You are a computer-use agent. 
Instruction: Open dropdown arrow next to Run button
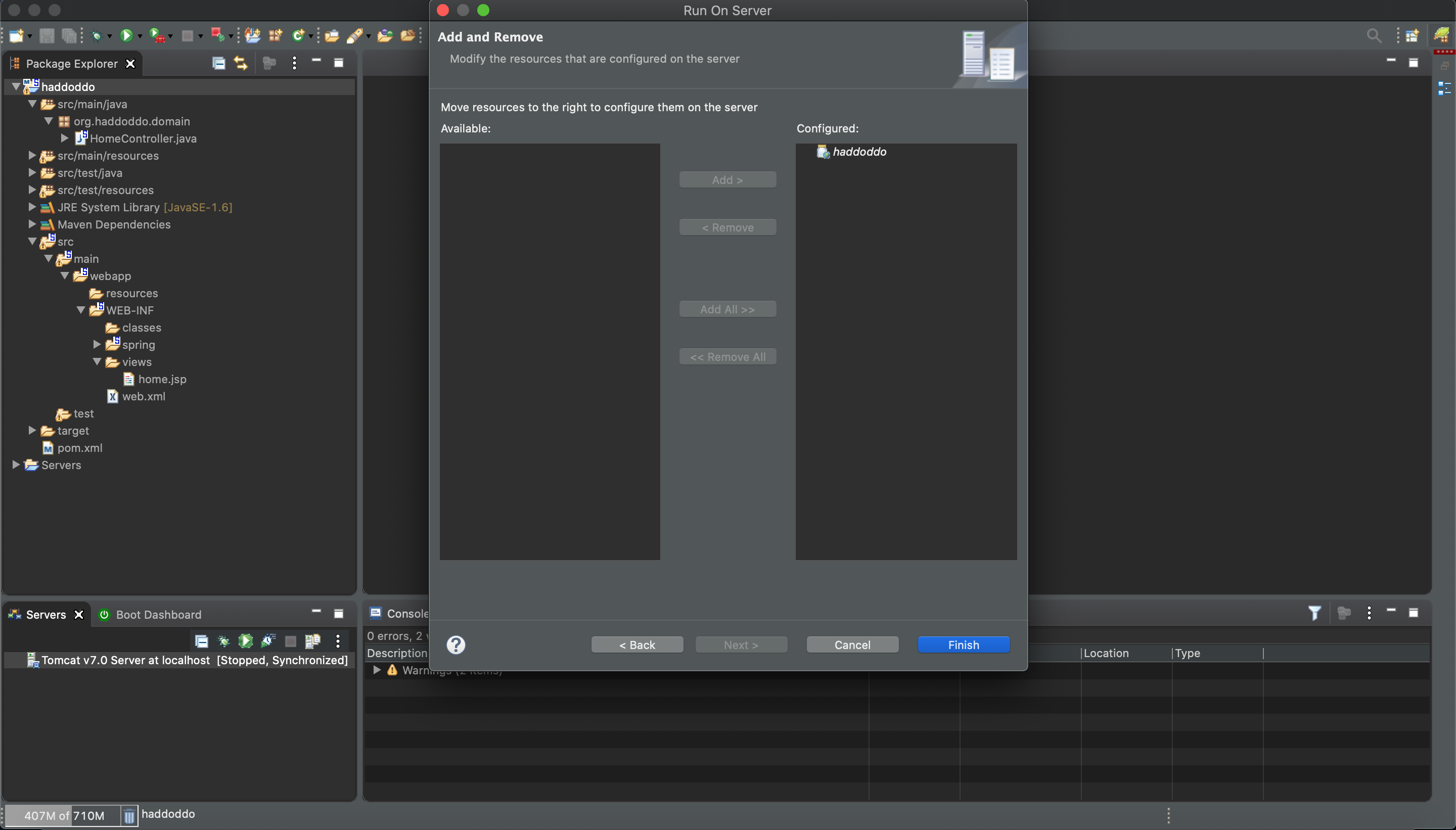[x=140, y=37]
